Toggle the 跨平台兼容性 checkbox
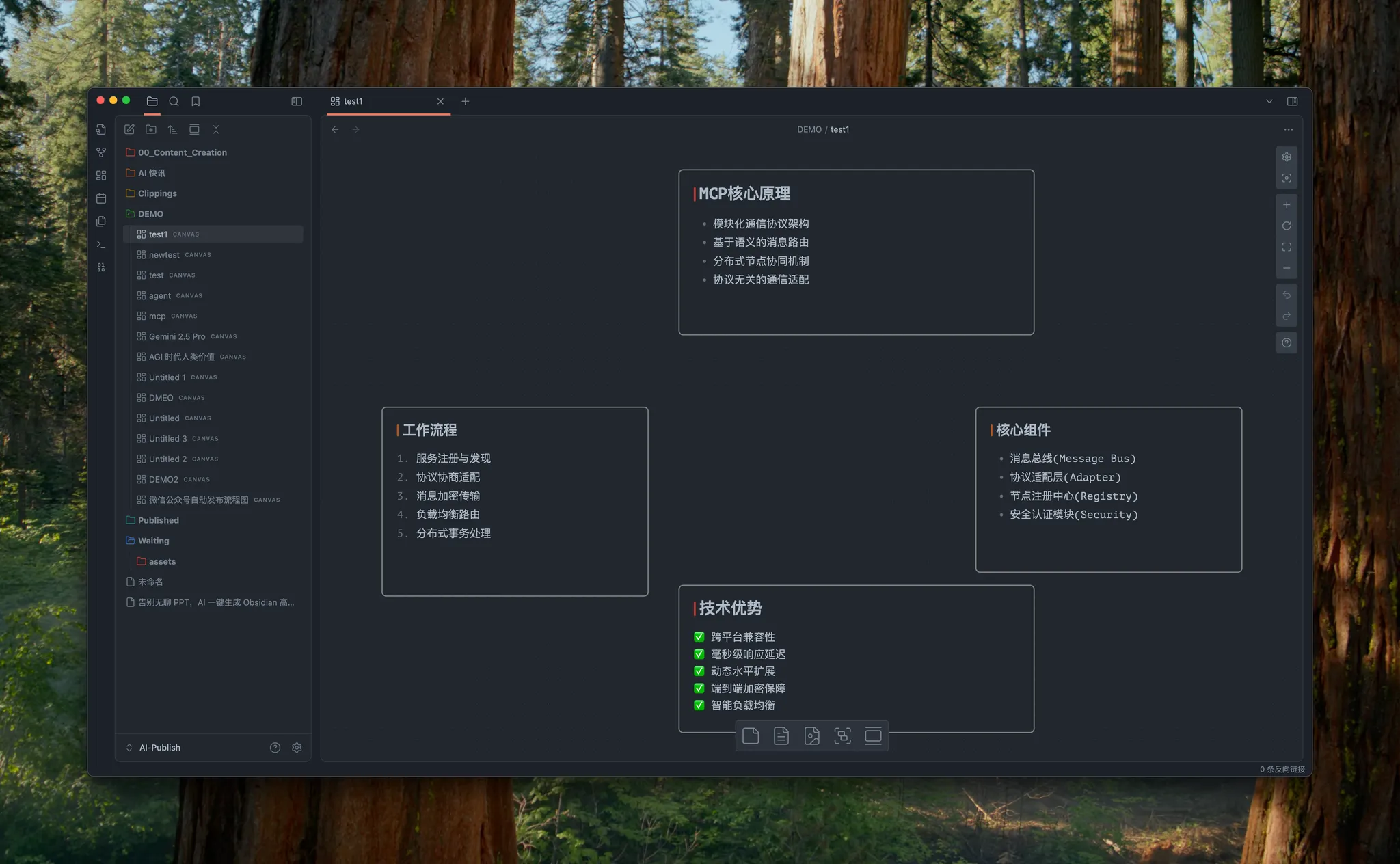1400x864 pixels. [x=699, y=636]
